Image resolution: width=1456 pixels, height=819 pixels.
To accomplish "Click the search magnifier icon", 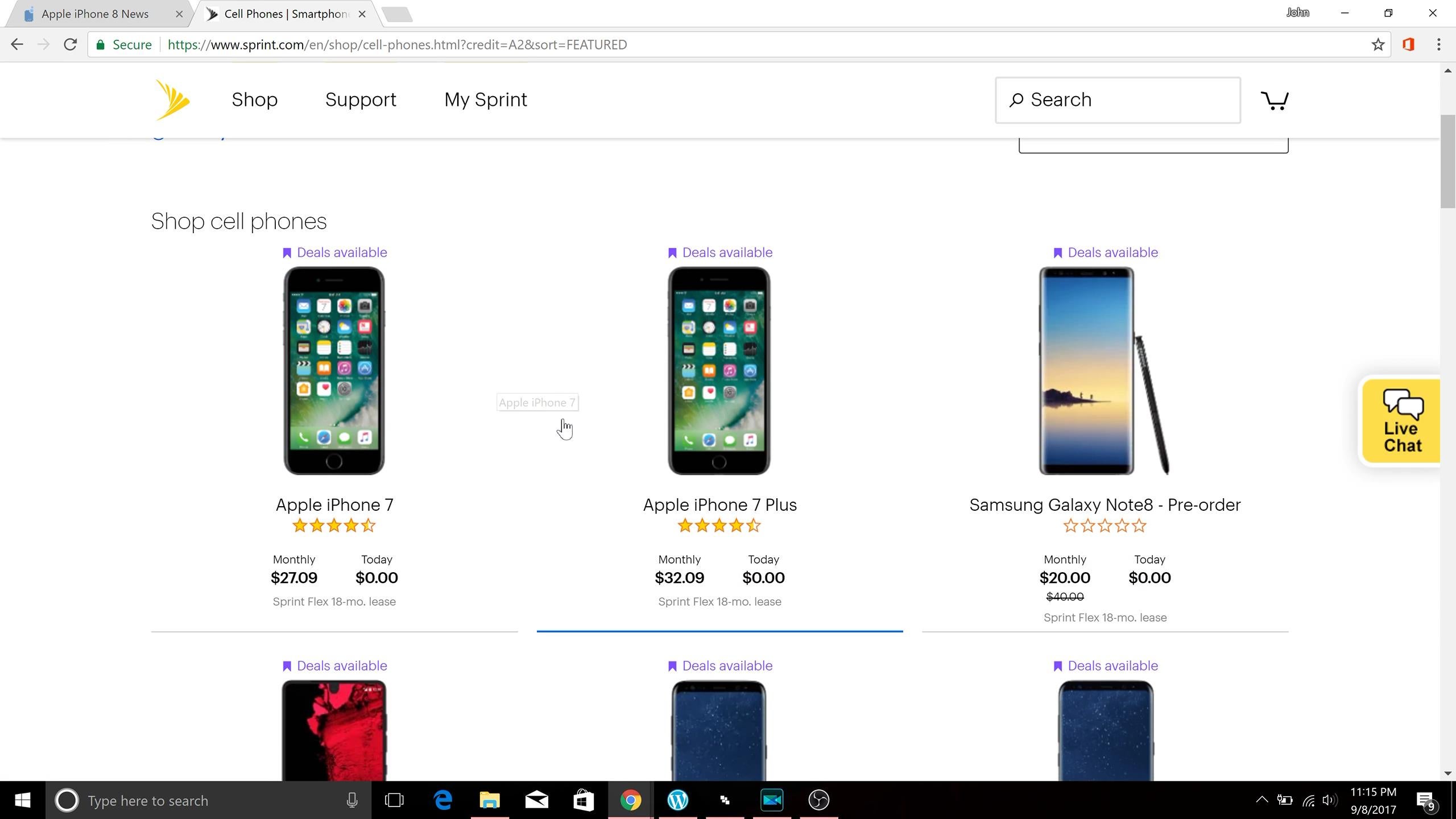I will pyautogui.click(x=1018, y=99).
